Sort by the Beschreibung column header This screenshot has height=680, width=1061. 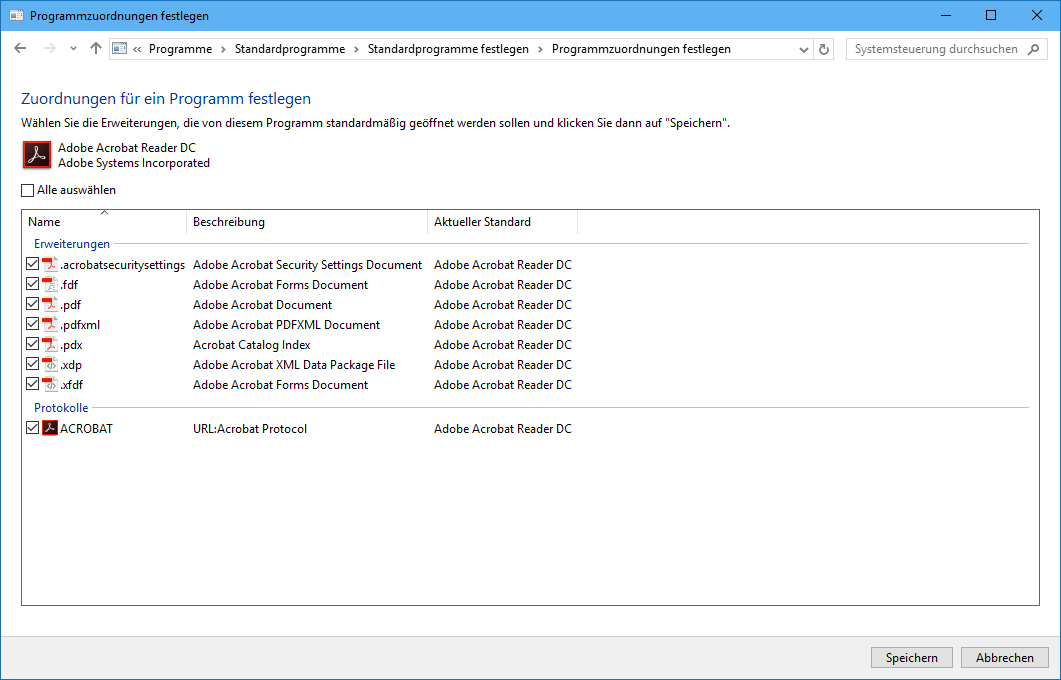pos(307,221)
